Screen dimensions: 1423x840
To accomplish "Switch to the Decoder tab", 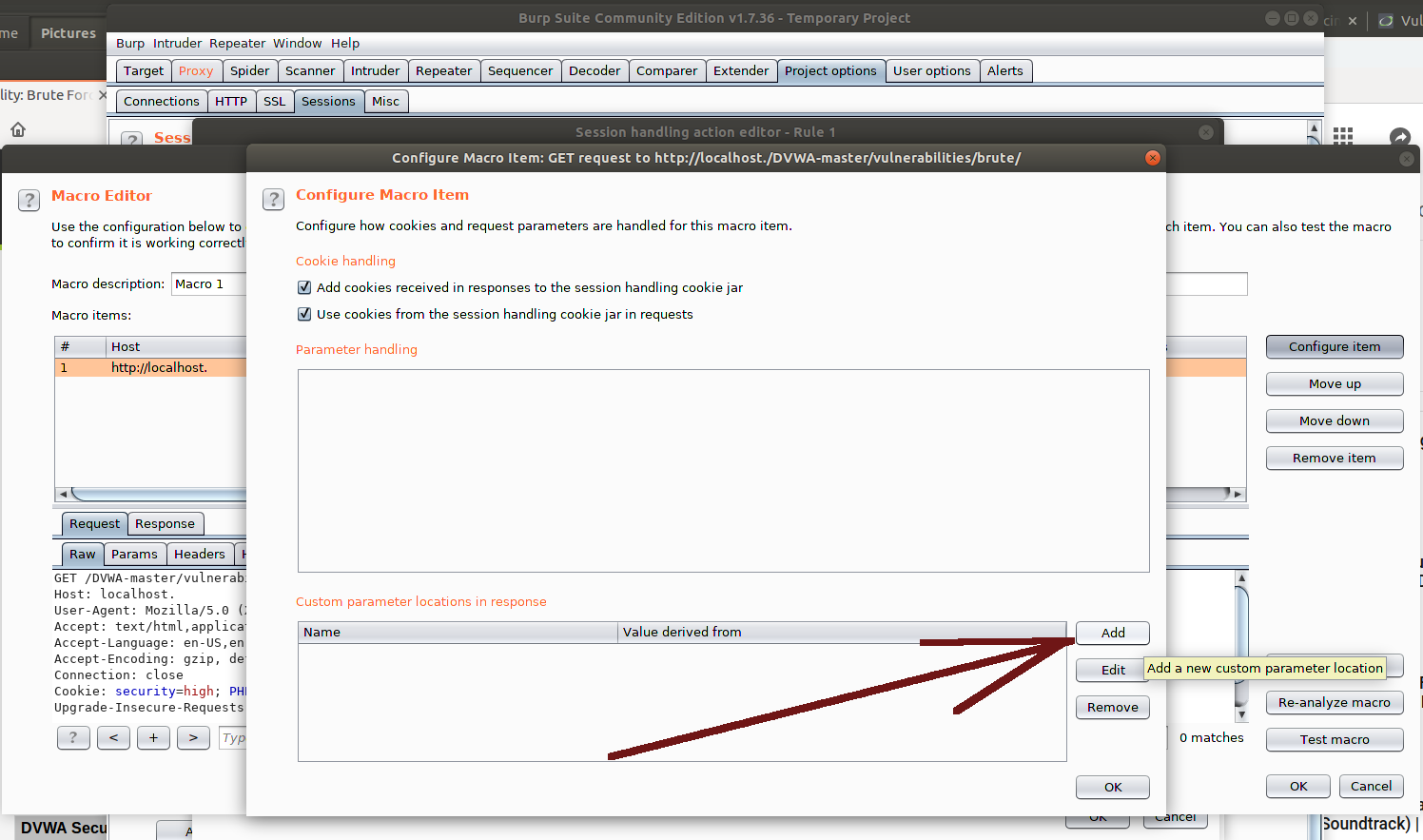I will pyautogui.click(x=595, y=70).
